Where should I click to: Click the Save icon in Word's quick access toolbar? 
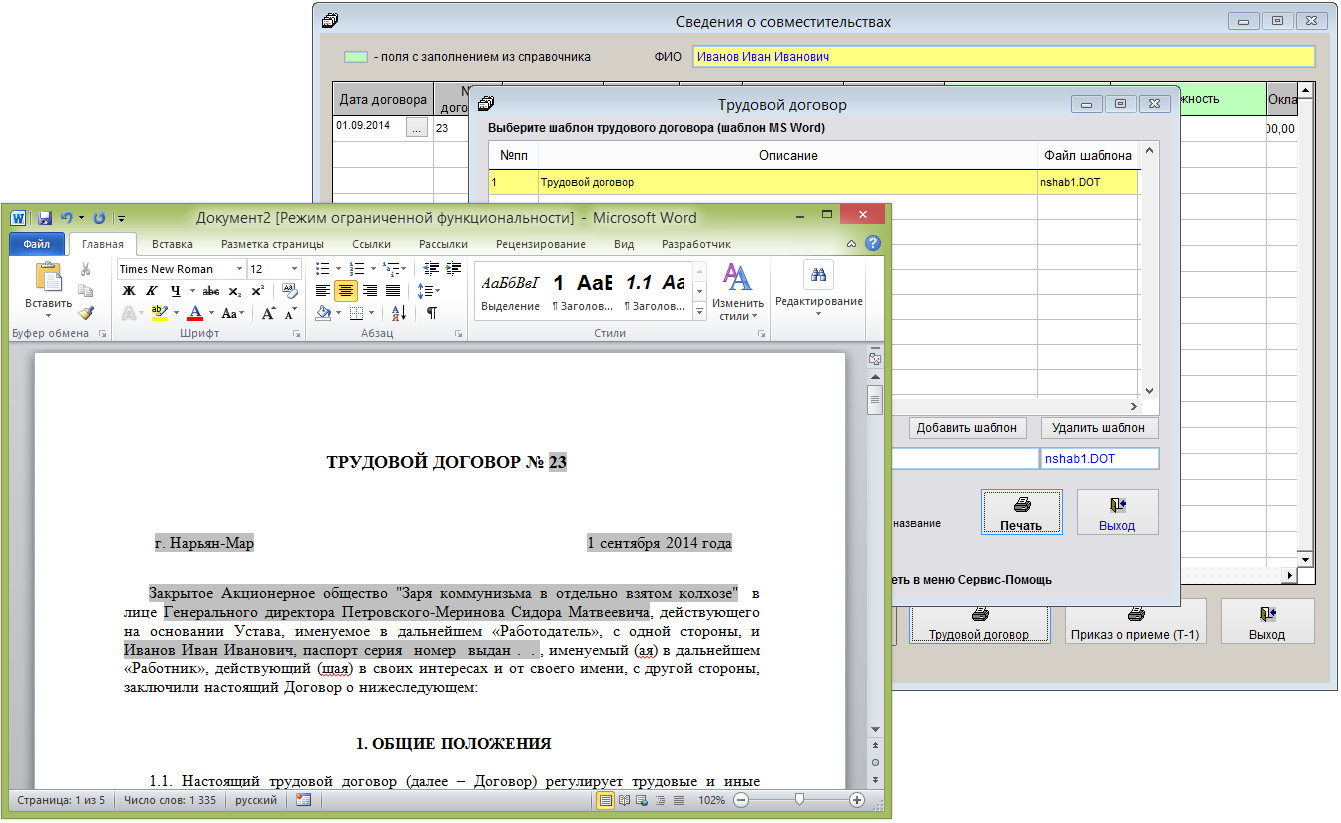click(45, 218)
